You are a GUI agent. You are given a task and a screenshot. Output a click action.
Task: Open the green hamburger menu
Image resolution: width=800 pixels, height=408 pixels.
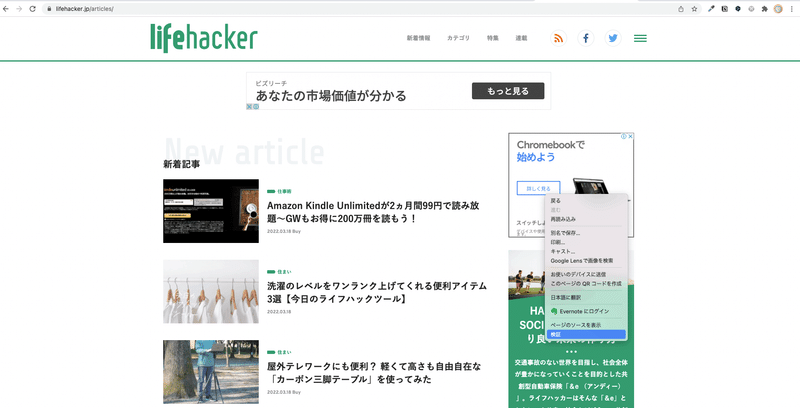[640, 38]
